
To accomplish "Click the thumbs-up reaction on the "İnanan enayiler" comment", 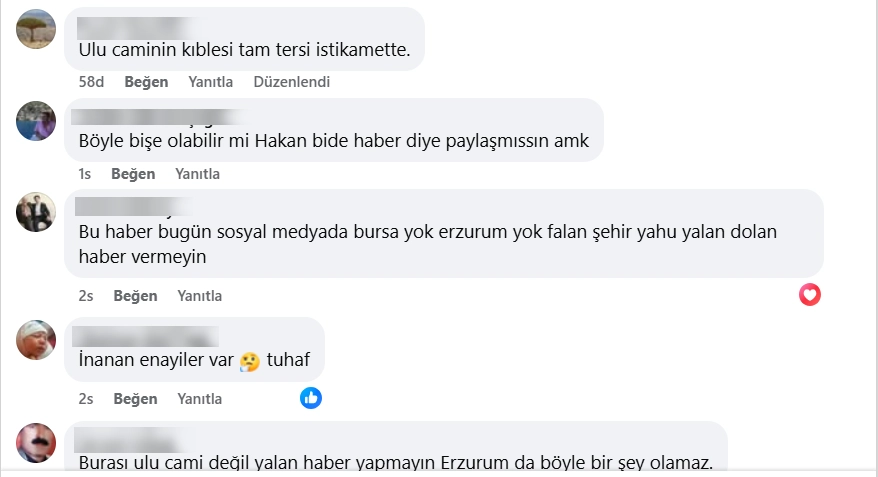I will click(x=311, y=398).
